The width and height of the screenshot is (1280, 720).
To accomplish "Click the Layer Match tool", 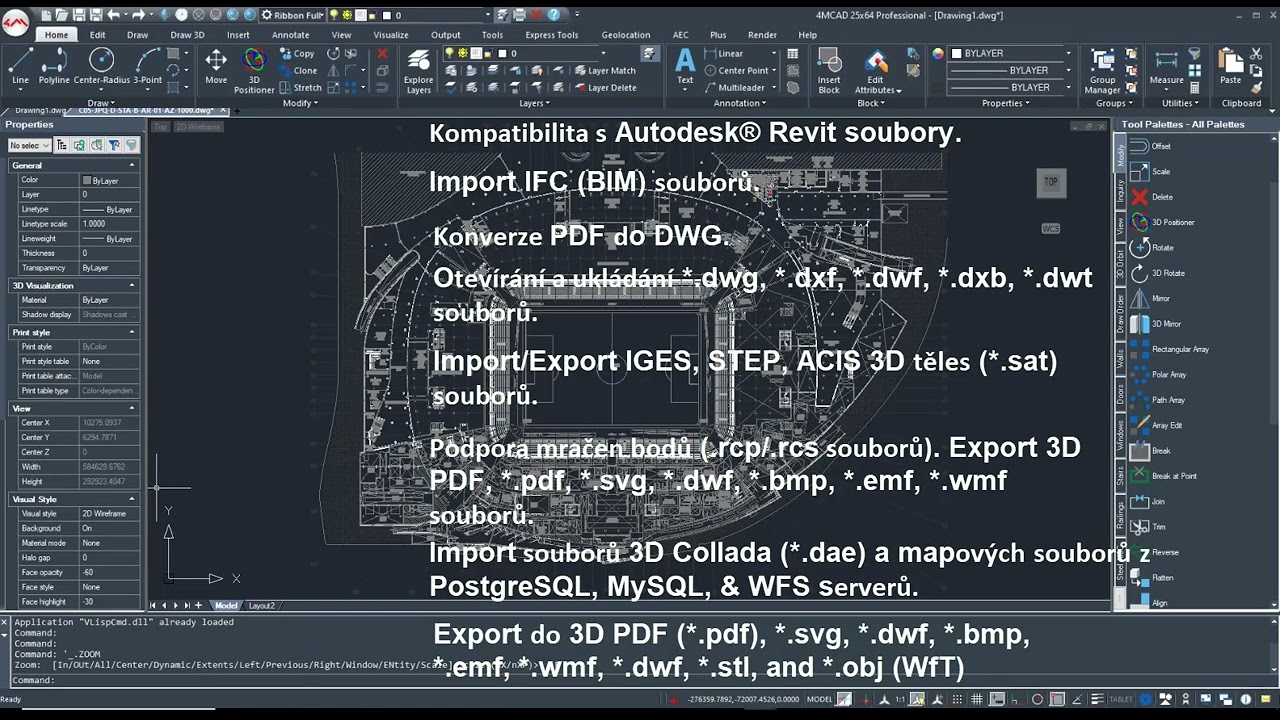I will click(605, 71).
